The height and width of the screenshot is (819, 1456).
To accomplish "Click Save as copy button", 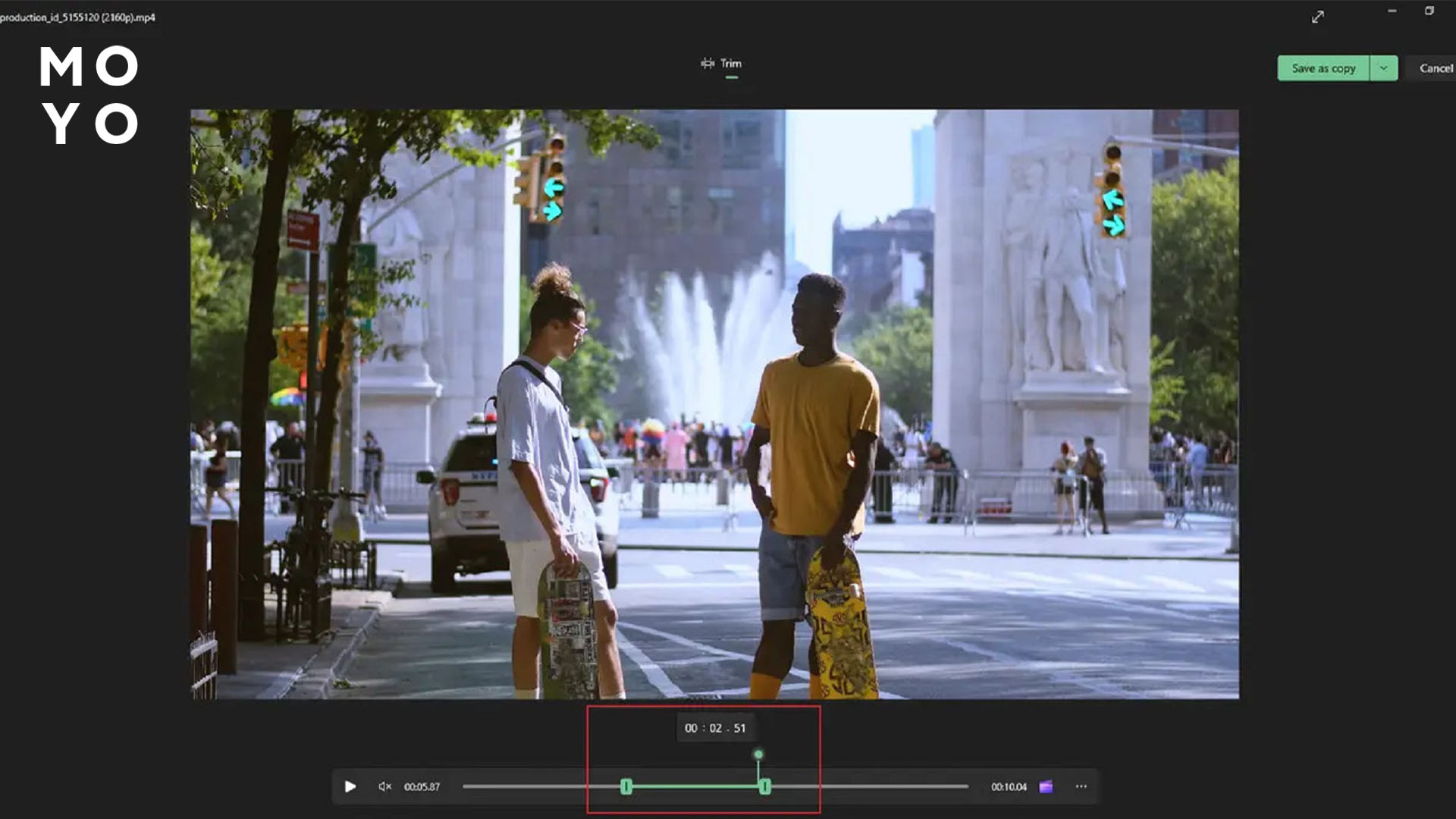I will [1323, 68].
